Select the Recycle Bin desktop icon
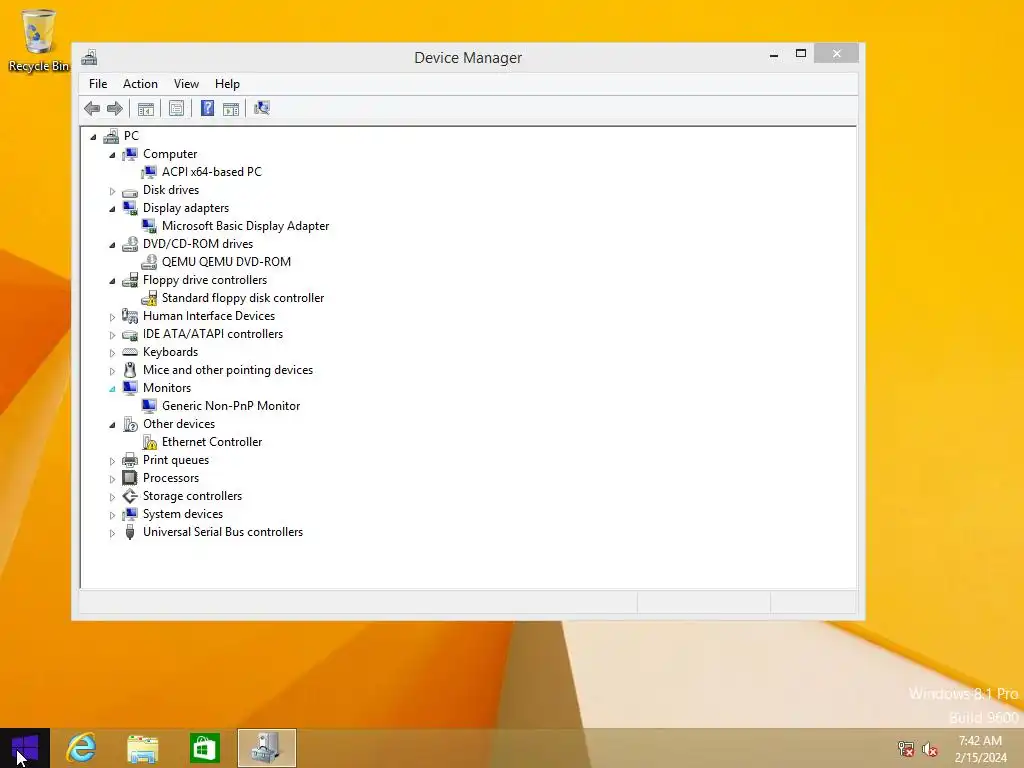Viewport: 1024px width, 768px height. click(x=39, y=40)
